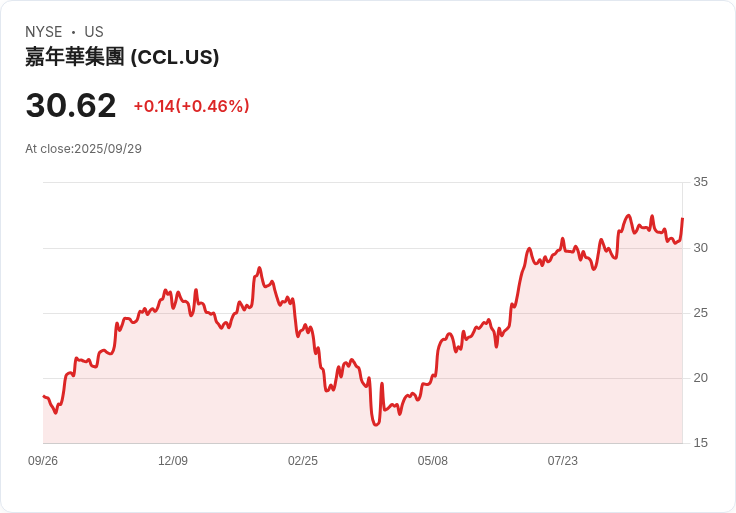Click the 35 y-axis label
This screenshot has width=736, height=513.
pyautogui.click(x=700, y=182)
